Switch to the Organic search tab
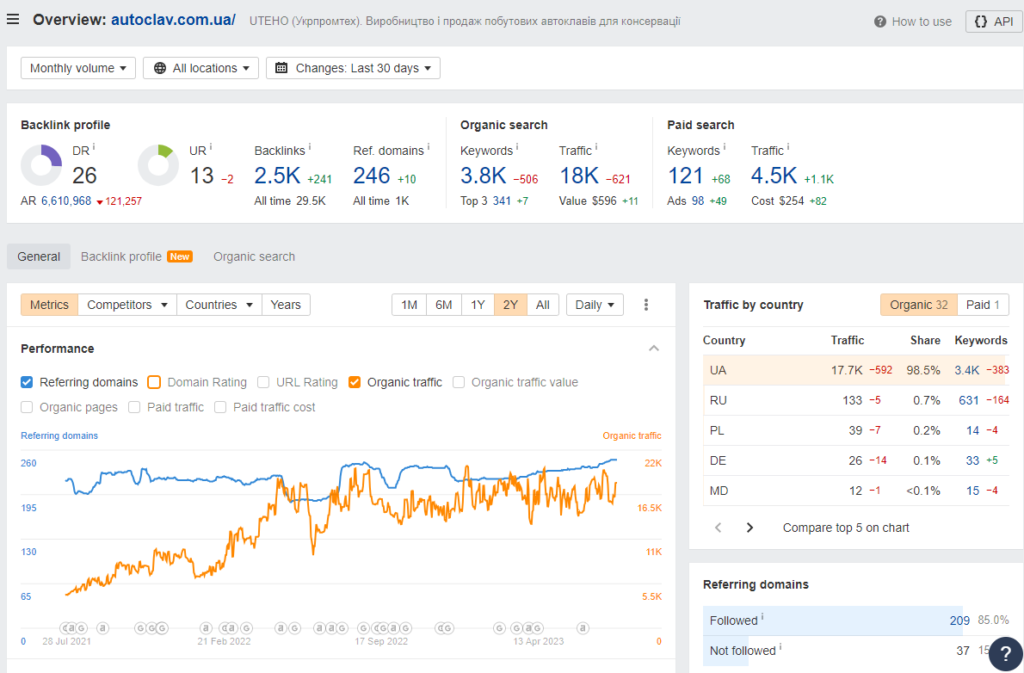The width and height of the screenshot is (1024, 673). click(254, 257)
